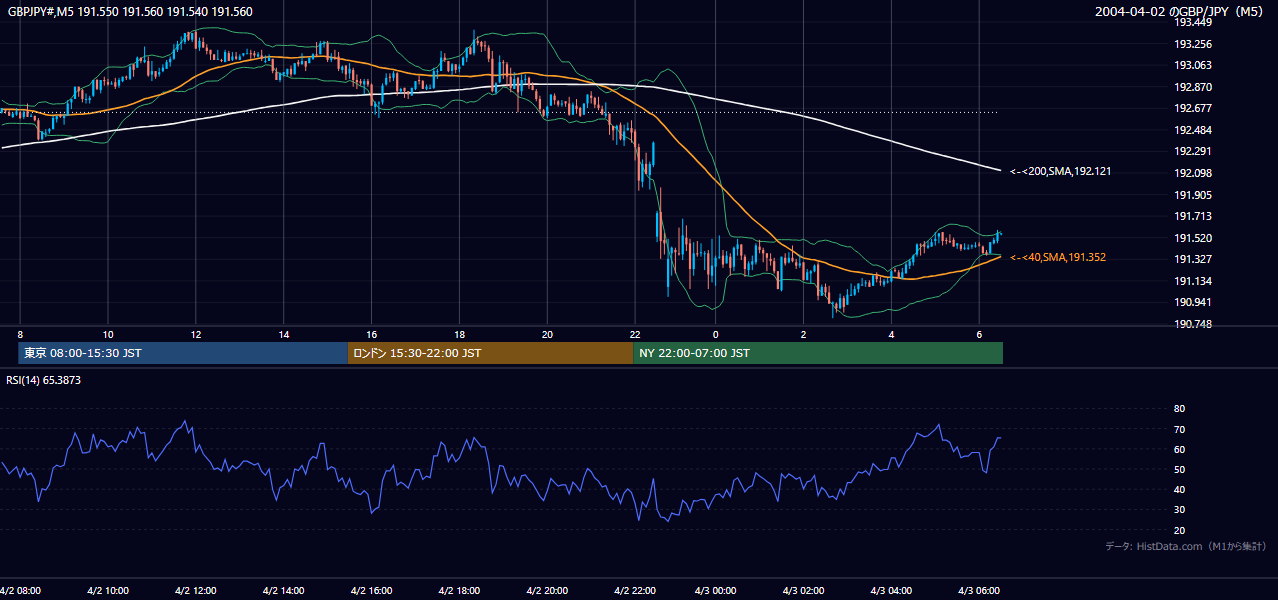
Task: Select the Tokyo 08:00-15:30 JST session bar
Action: [183, 353]
